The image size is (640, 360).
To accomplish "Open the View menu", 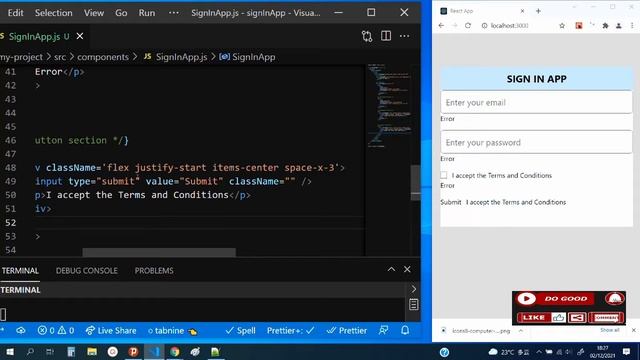I will point(94,13).
